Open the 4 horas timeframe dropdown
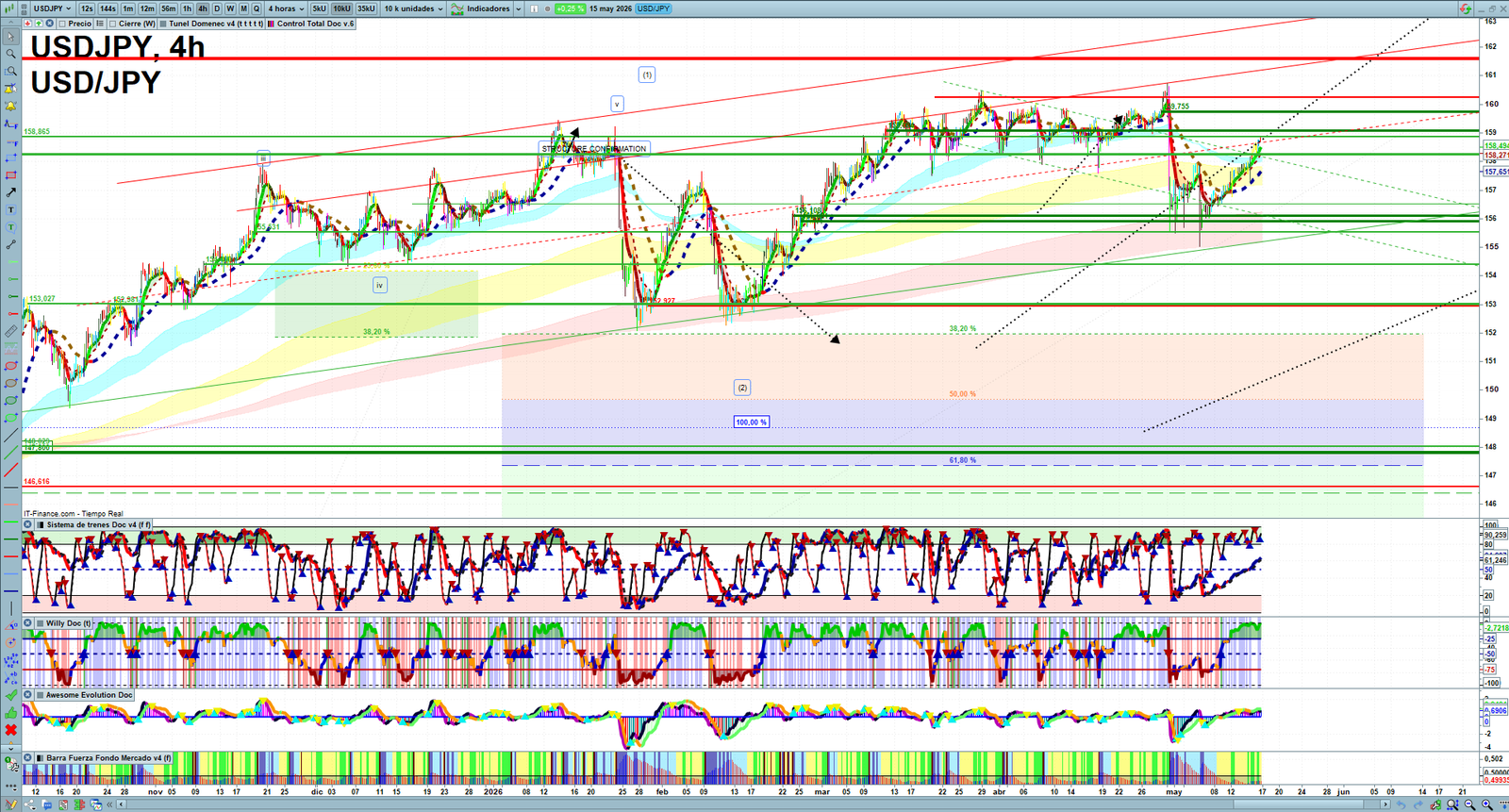 tap(286, 8)
